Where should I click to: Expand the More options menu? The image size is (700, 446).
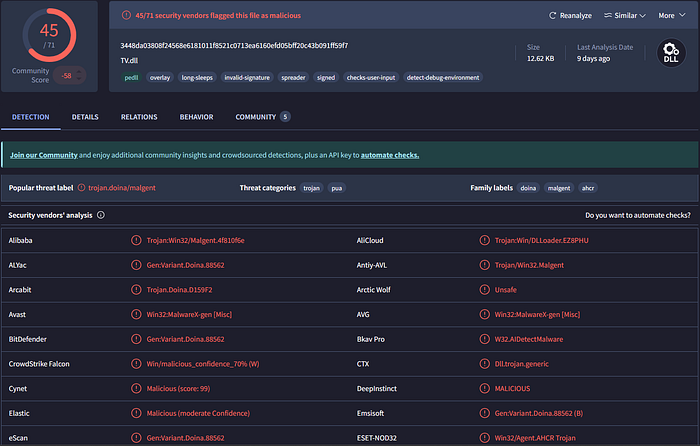672,16
